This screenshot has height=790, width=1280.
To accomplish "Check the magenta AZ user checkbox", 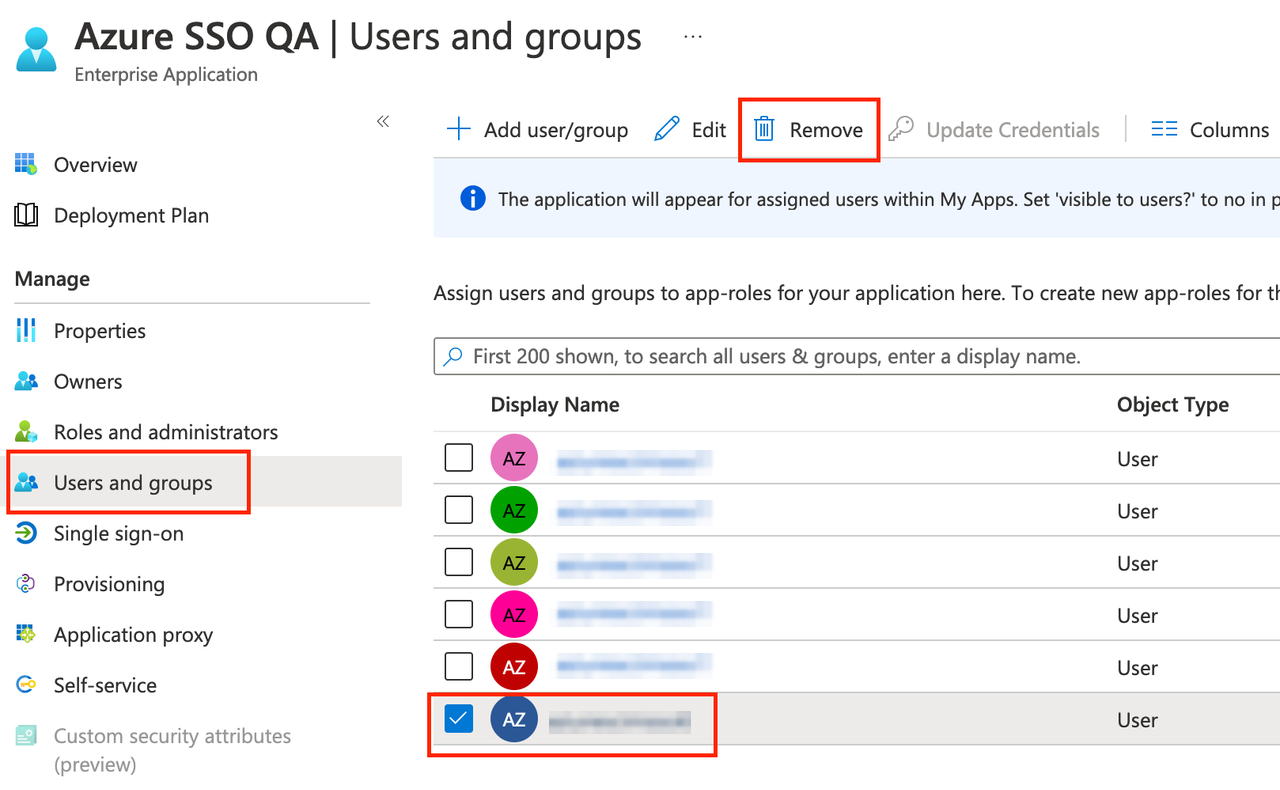I will tap(458, 614).
